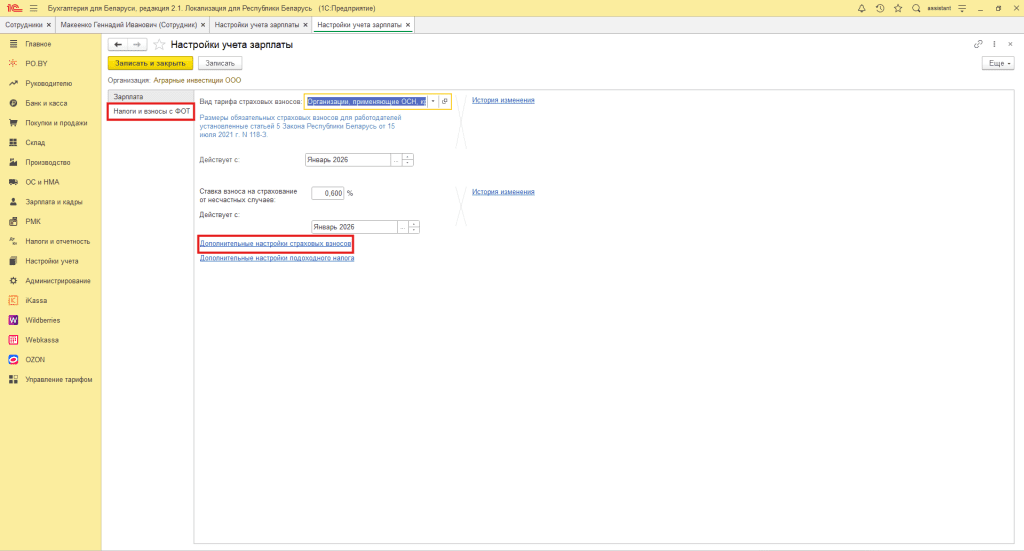The image size is (1024, 551).
Task: Click the Зарплата и кадры person icon
Action: [13, 202]
